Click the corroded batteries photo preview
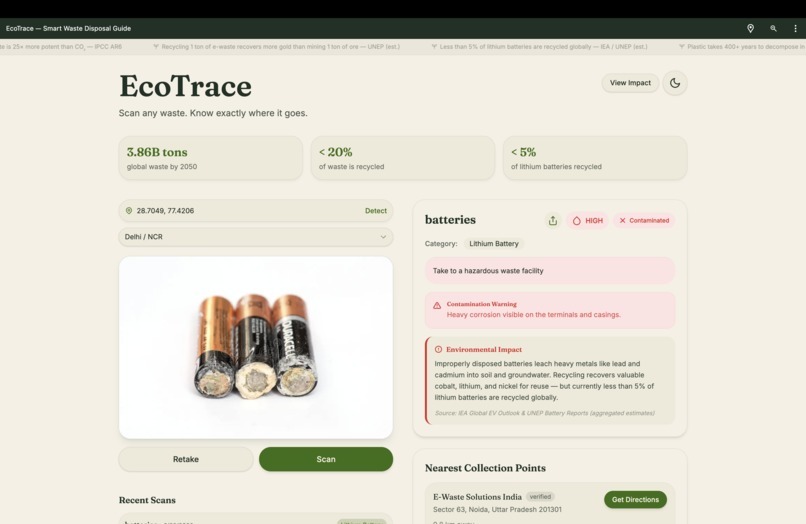This screenshot has width=806, height=524. coord(255,348)
